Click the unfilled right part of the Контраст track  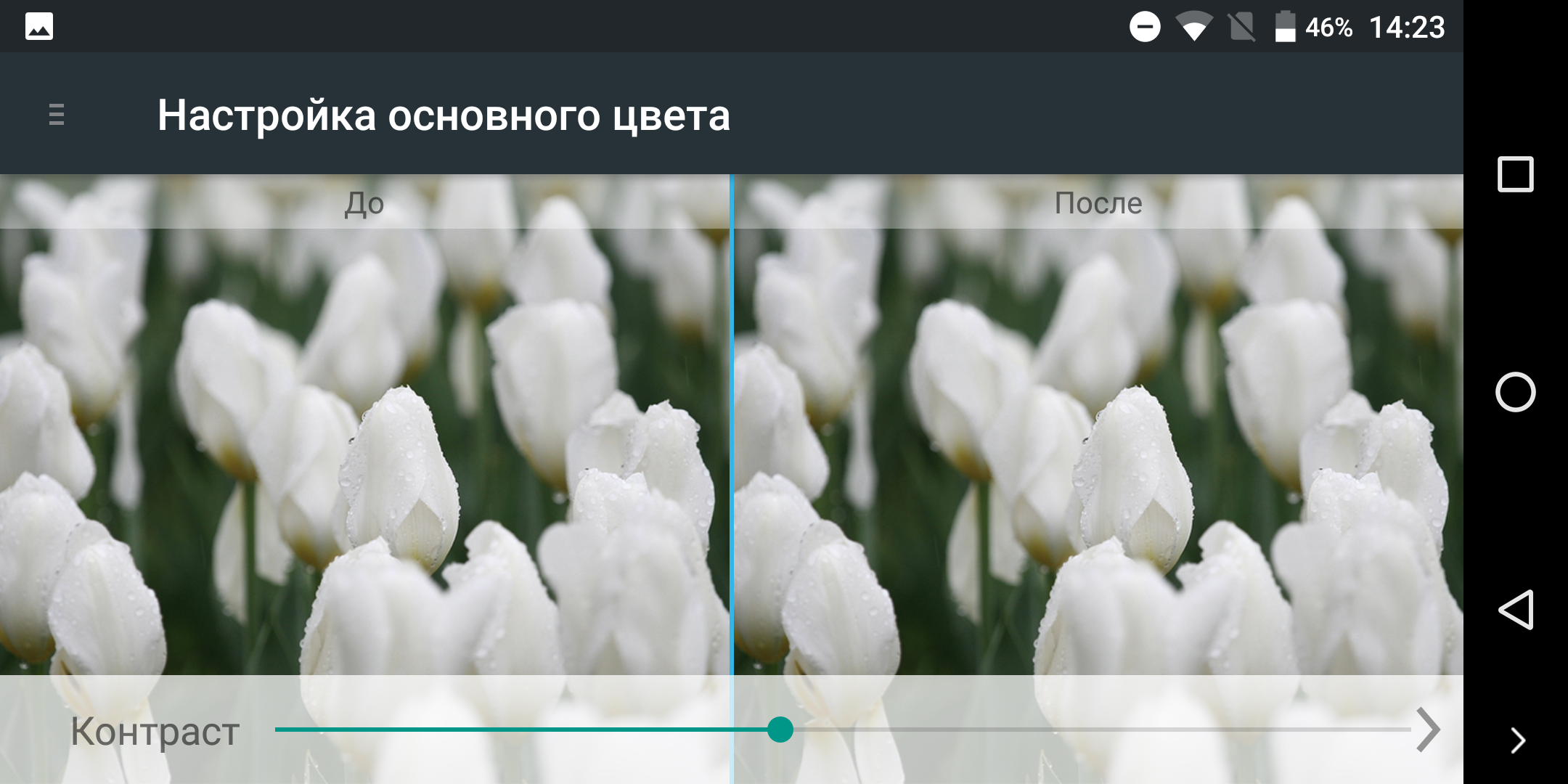[1102, 730]
